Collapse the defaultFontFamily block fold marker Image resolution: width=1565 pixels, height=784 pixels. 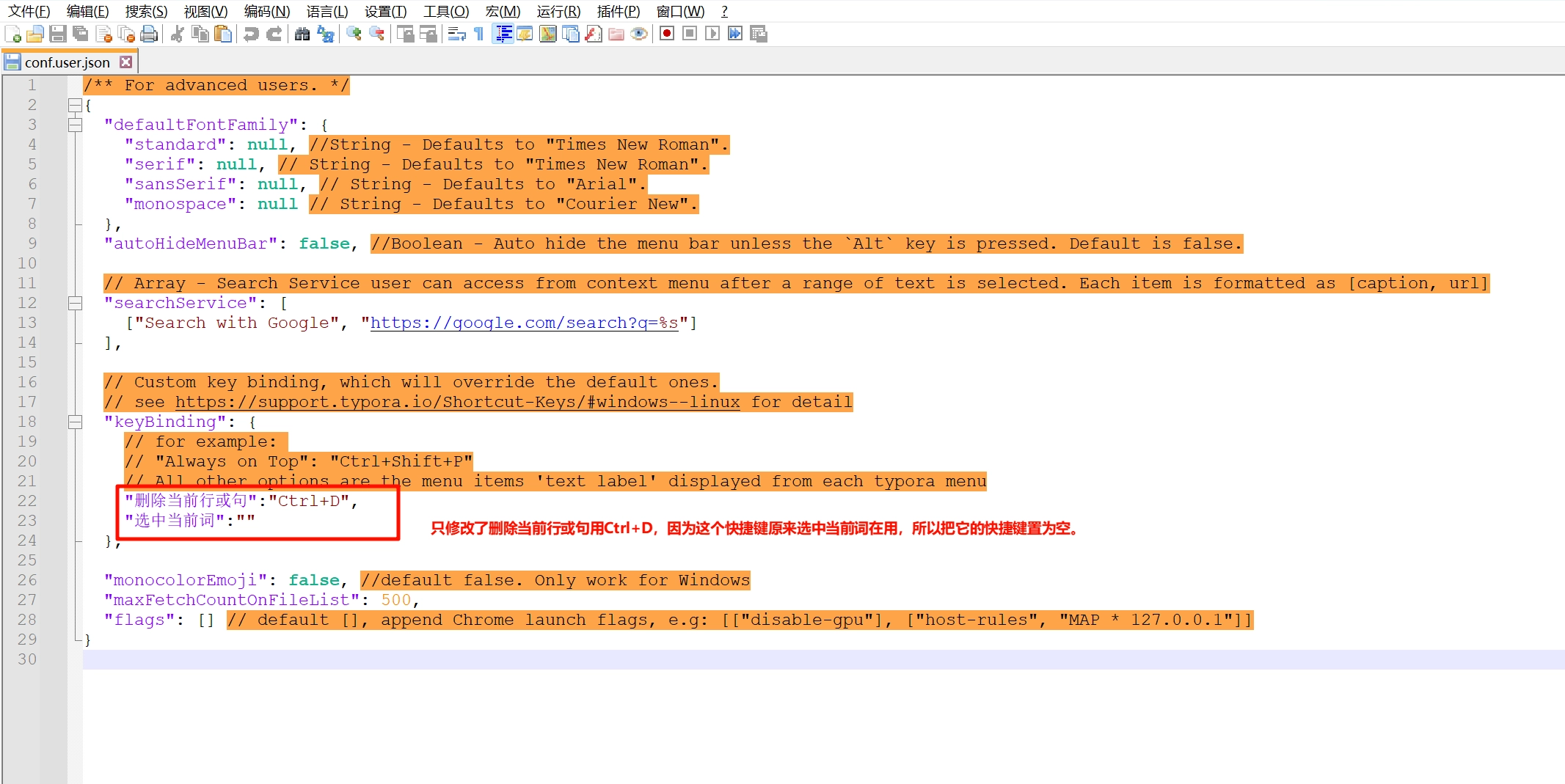click(74, 125)
